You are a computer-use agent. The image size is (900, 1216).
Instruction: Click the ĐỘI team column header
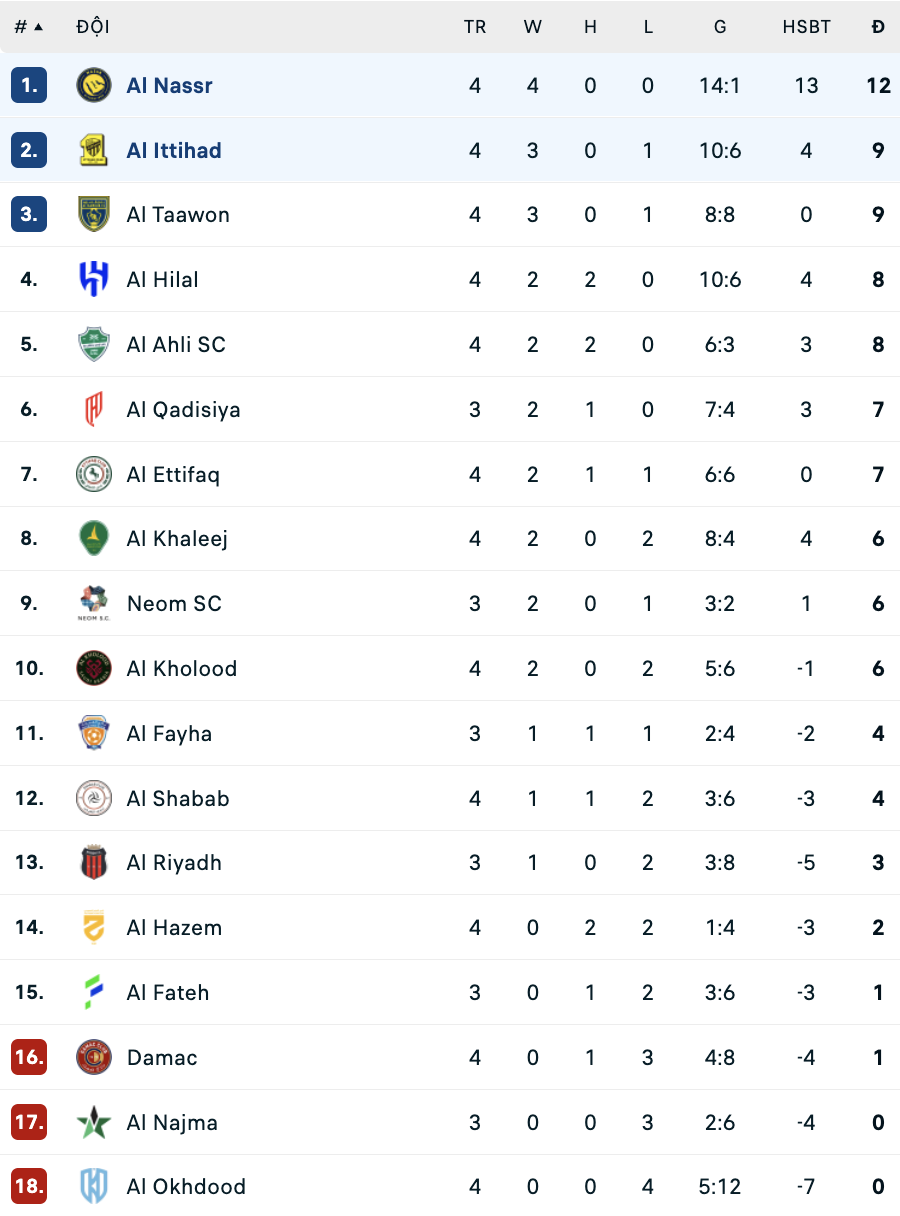(92, 27)
